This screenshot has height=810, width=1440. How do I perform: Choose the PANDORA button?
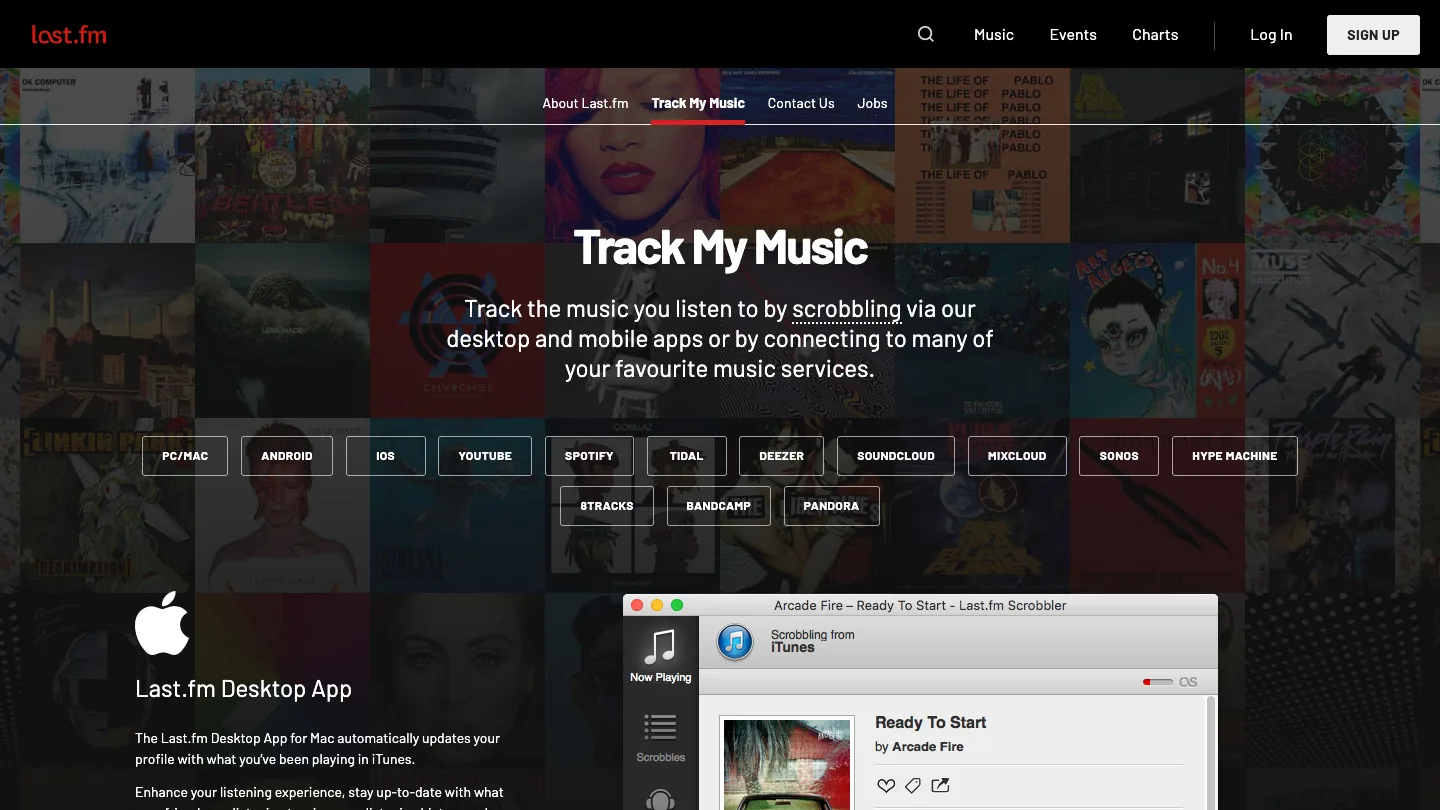pos(831,506)
